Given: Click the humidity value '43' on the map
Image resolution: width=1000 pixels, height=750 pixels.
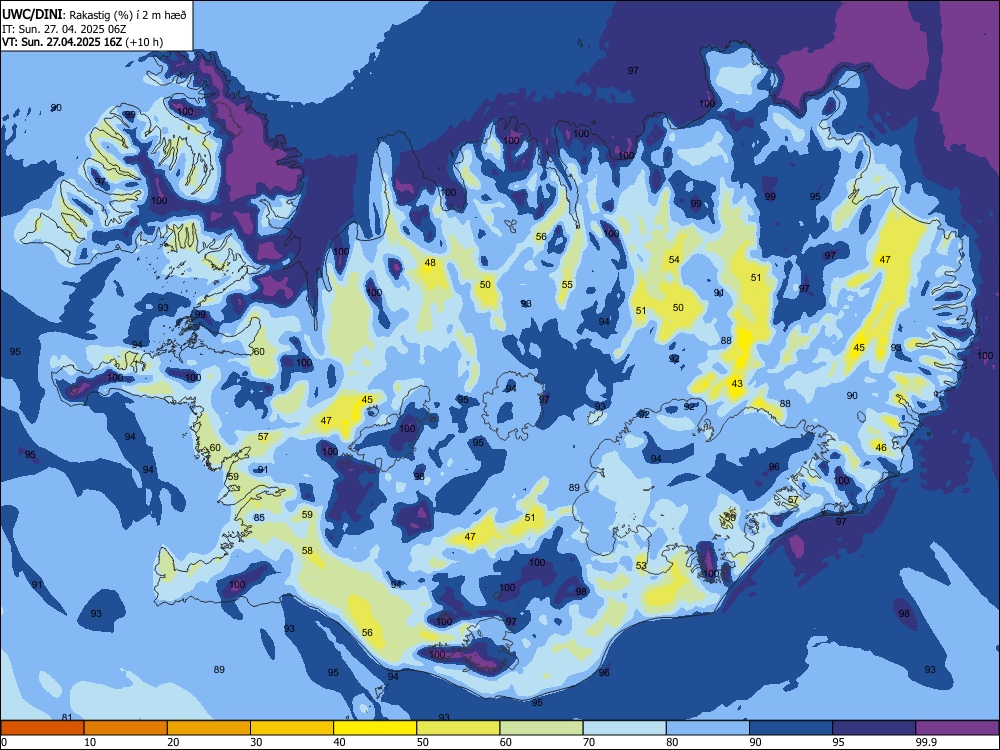Looking at the screenshot, I should (x=737, y=383).
